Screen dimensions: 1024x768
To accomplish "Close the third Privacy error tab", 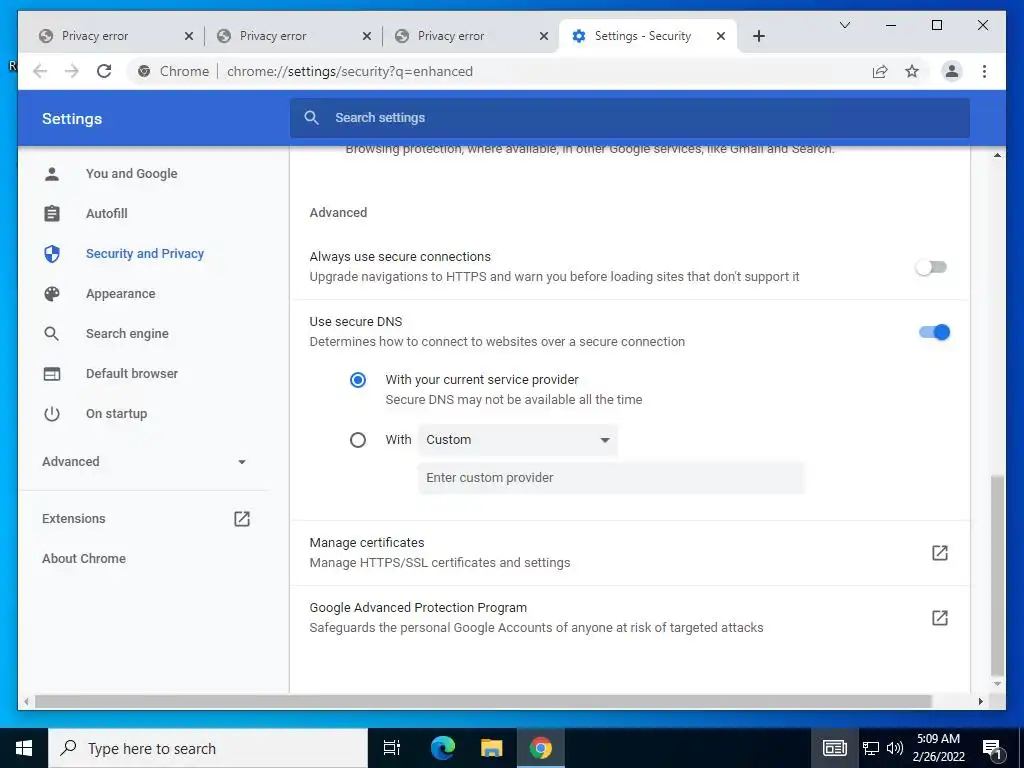I will tap(543, 36).
